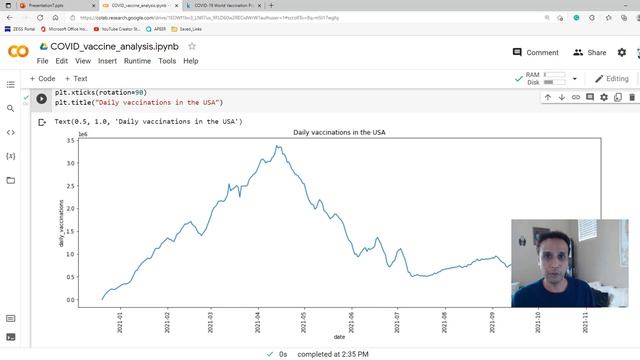Open the terminal icon at sidebar bottom
640x360 pixels.
click(11, 337)
